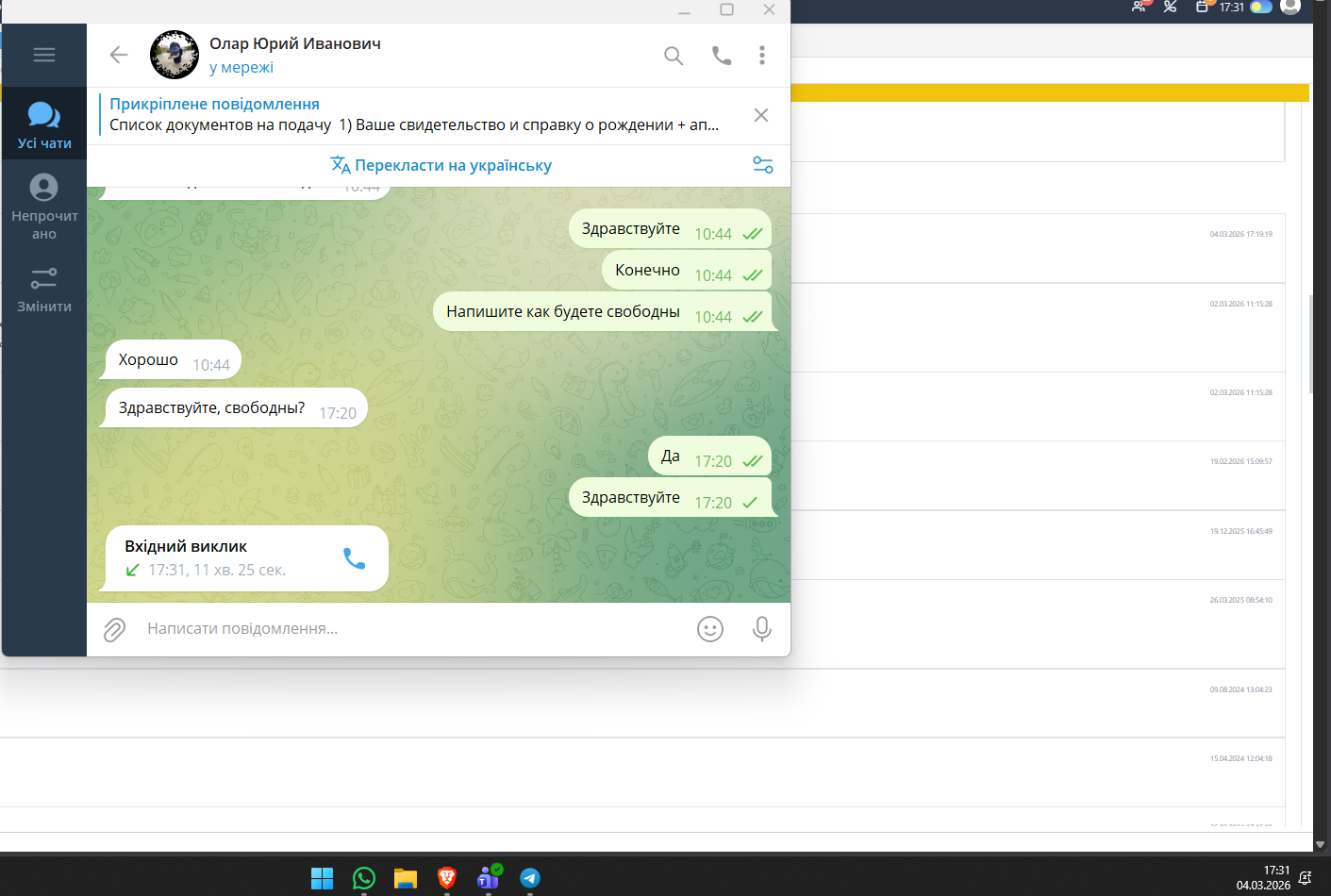The width and height of the screenshot is (1331, 896).
Task: Open taskbar clock showing 04.03.2026
Action: (x=1263, y=878)
